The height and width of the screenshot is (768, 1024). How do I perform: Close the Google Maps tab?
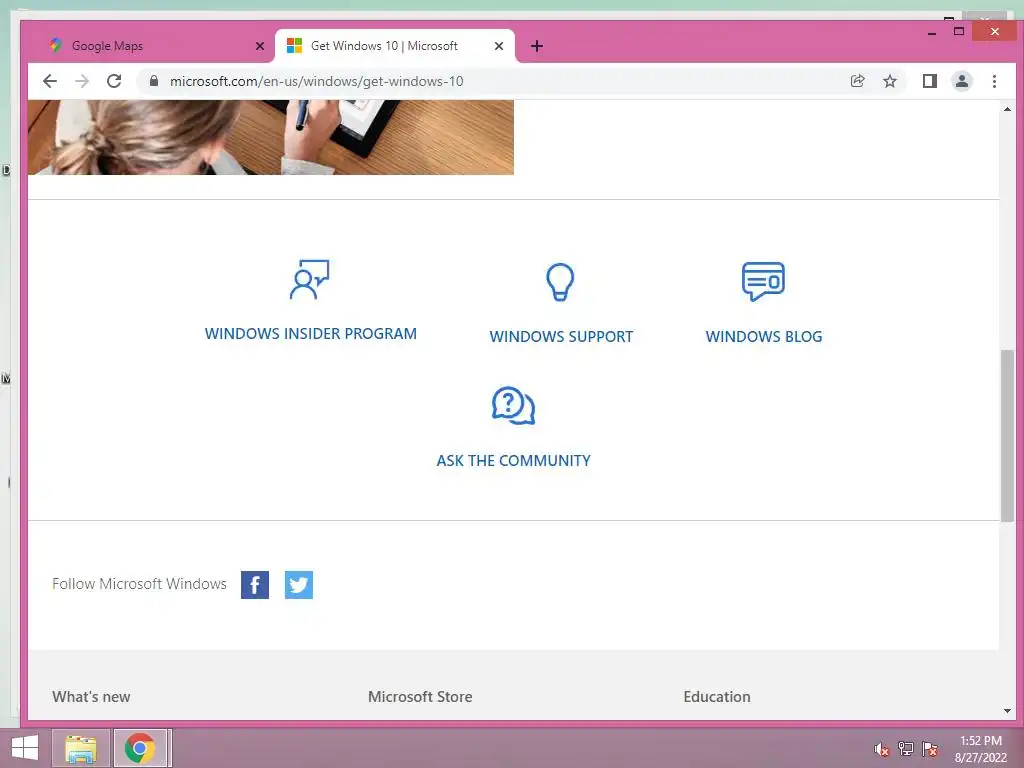click(x=260, y=46)
